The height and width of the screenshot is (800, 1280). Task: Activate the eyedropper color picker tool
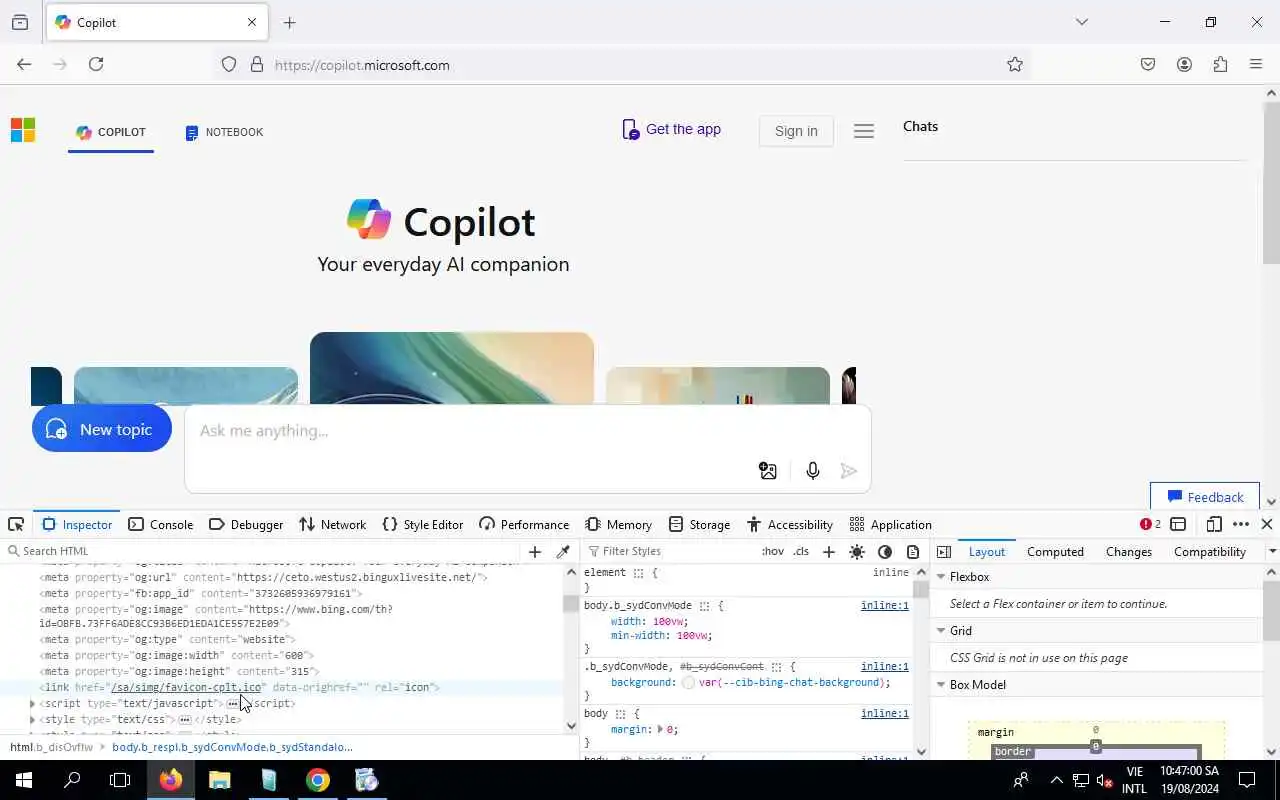(563, 551)
